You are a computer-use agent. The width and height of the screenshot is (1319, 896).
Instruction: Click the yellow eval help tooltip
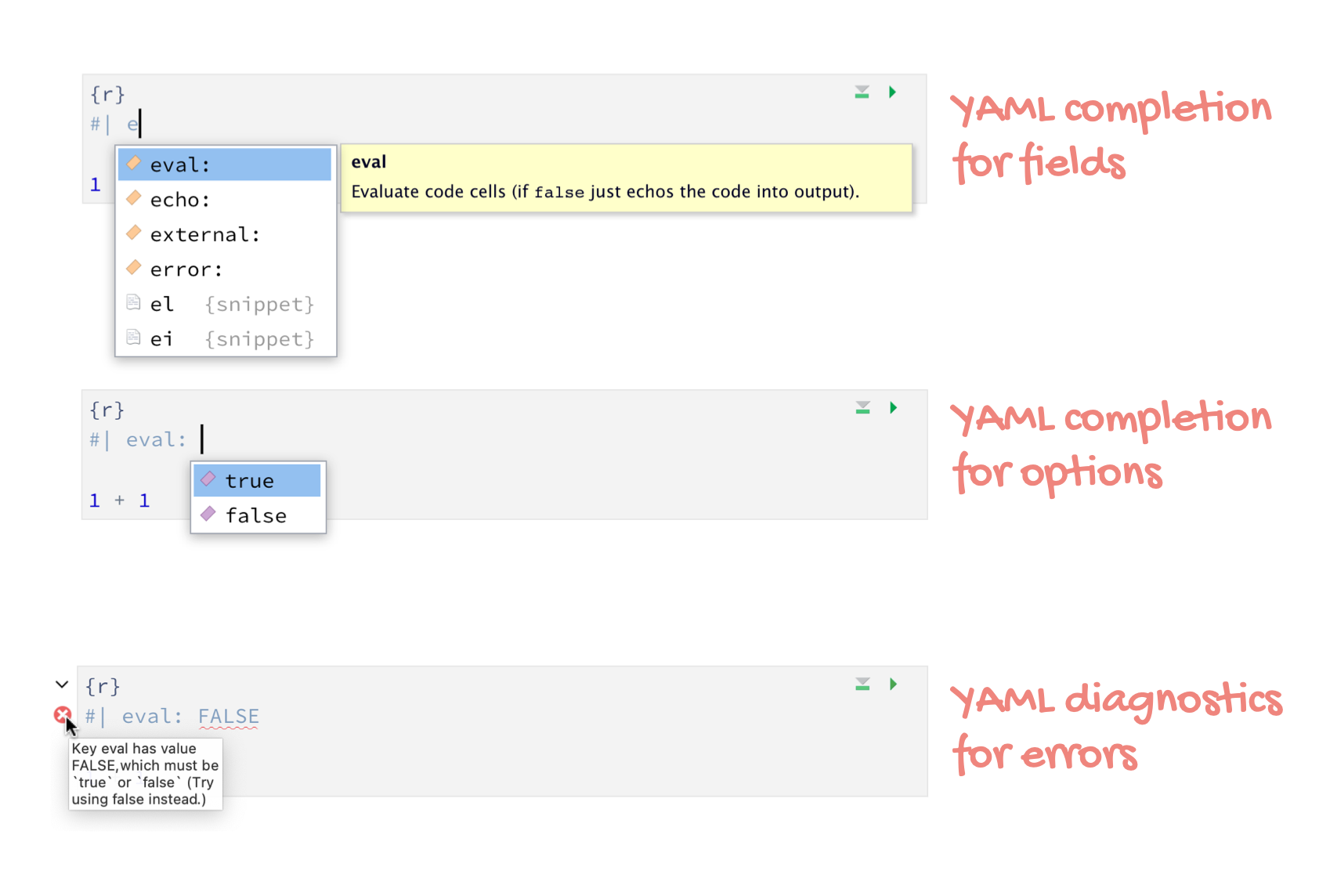626,178
